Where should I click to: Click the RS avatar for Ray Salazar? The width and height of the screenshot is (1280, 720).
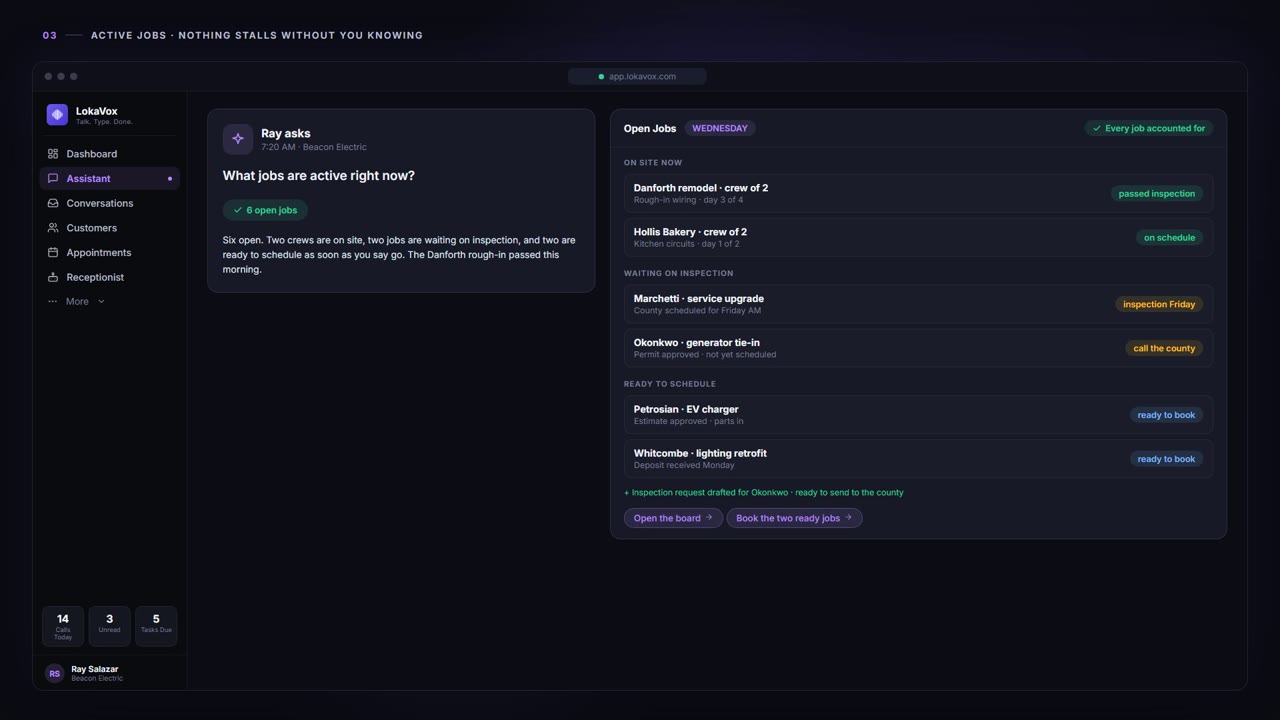pyautogui.click(x=55, y=673)
